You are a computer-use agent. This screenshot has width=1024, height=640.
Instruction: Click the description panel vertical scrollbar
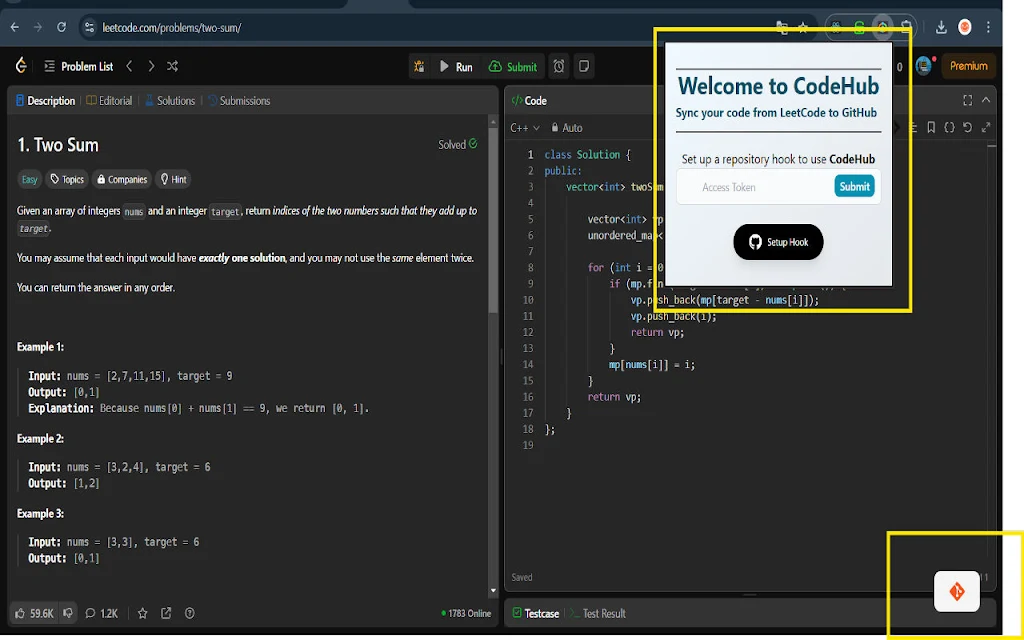click(493, 219)
